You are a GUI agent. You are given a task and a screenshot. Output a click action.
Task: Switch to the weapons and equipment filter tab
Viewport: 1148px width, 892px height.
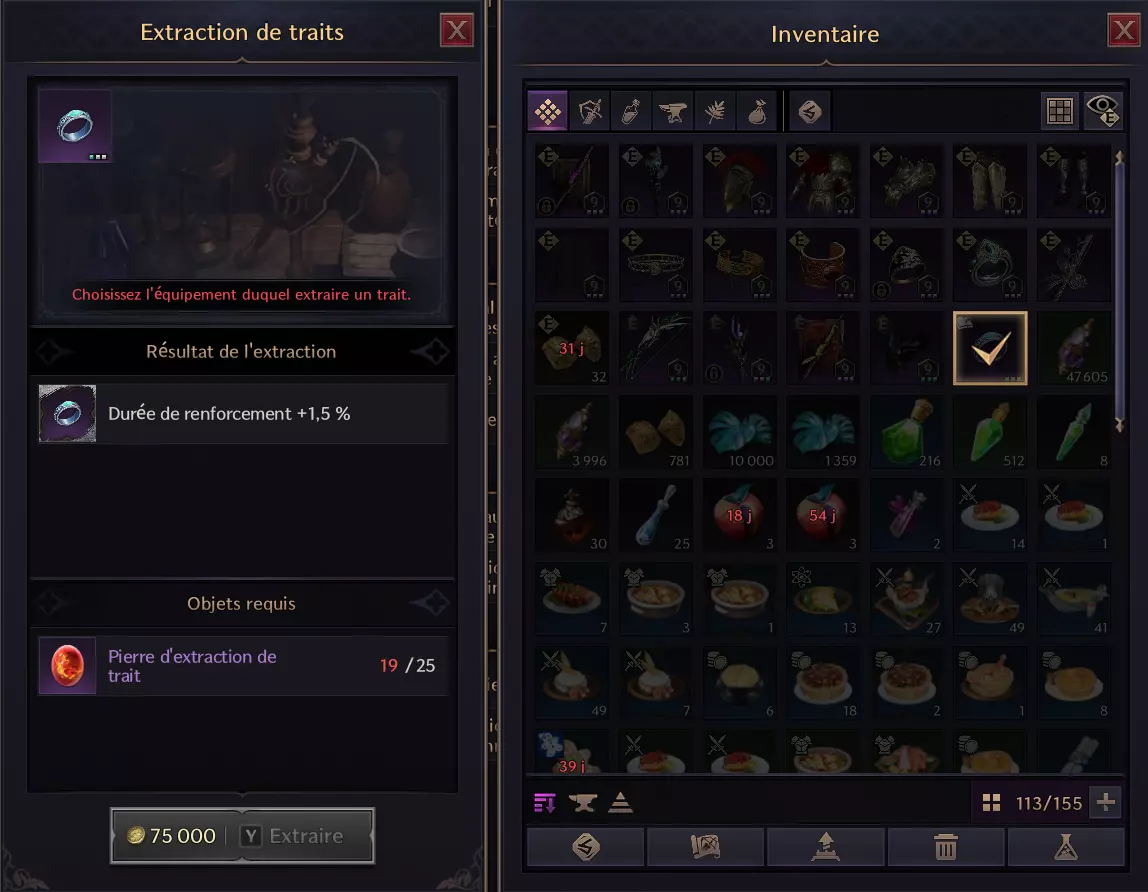[589, 111]
